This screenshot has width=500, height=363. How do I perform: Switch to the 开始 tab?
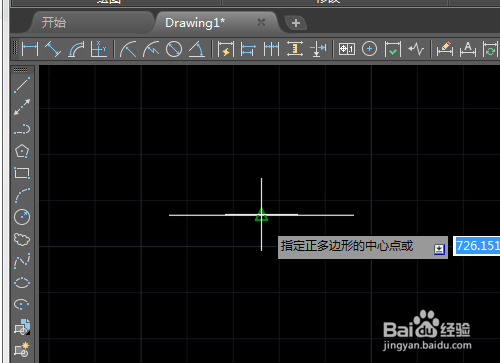(54, 23)
